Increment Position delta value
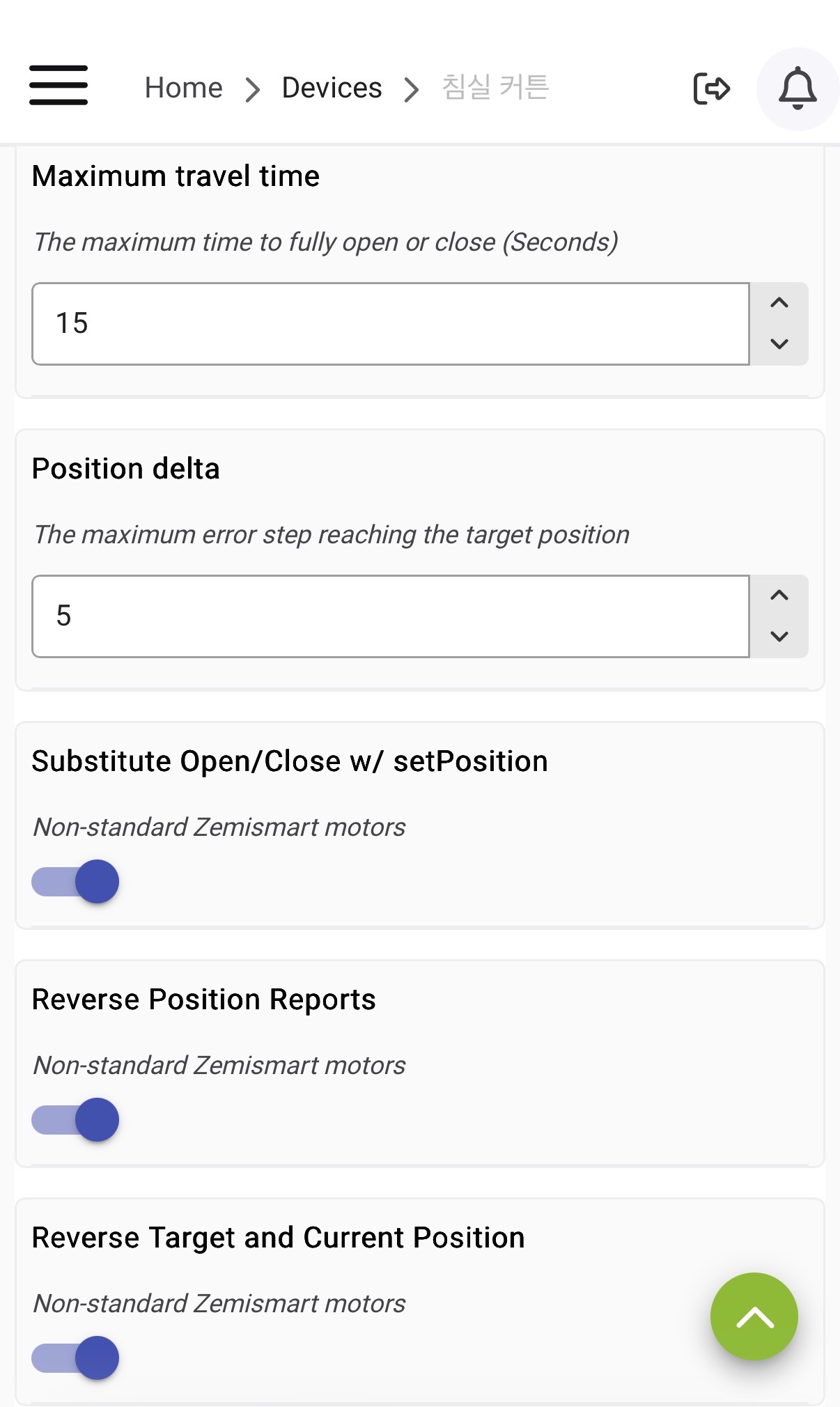The height and width of the screenshot is (1407, 840). (x=779, y=596)
